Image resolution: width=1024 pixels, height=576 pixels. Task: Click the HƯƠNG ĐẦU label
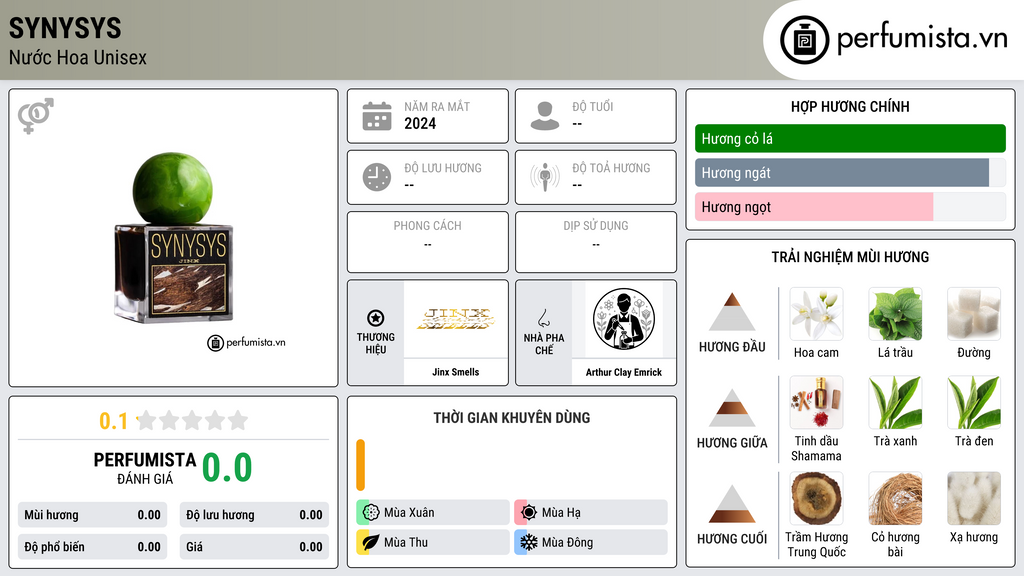732,347
